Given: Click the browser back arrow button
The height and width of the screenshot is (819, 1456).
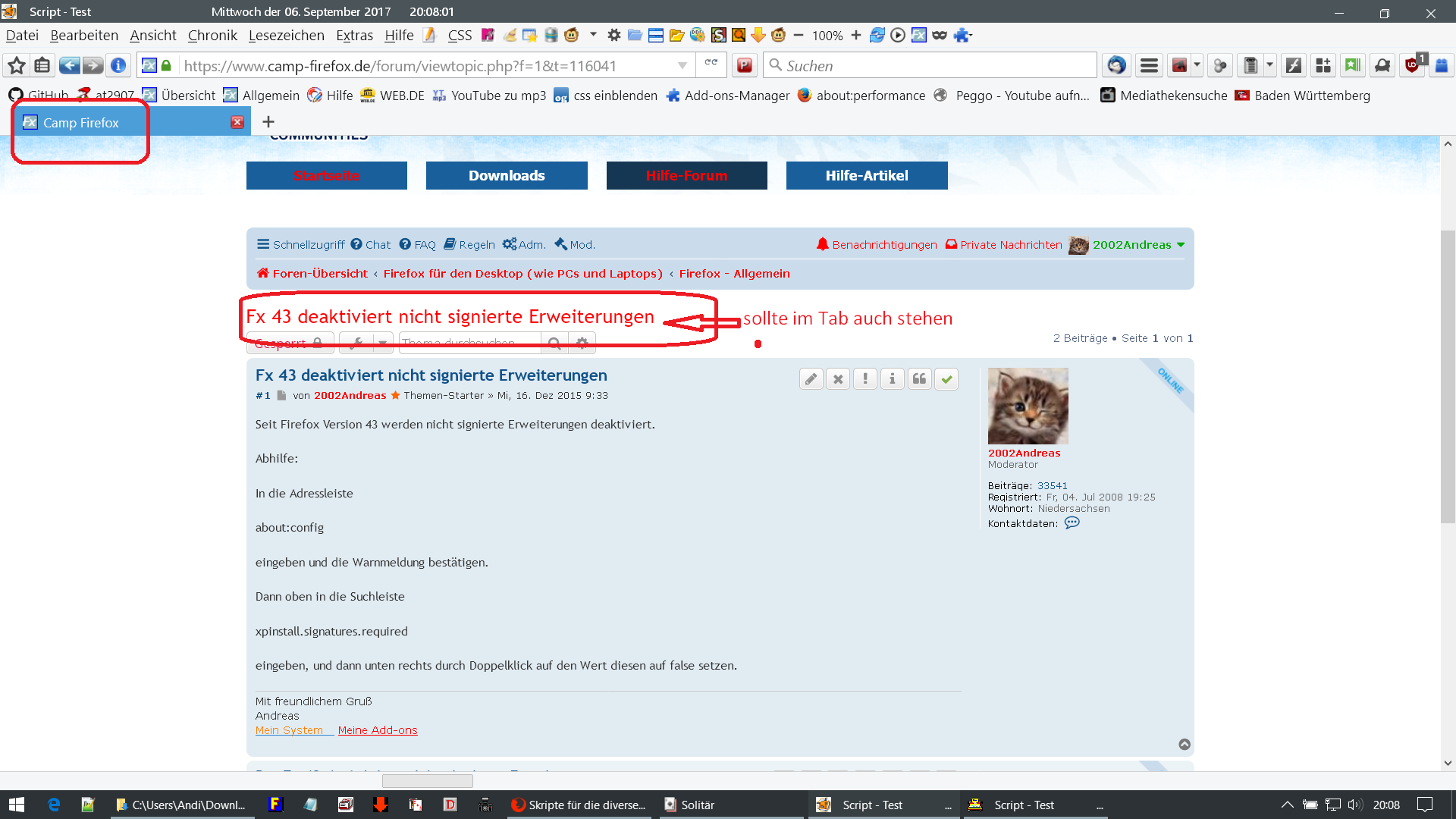Looking at the screenshot, I should coord(69,66).
